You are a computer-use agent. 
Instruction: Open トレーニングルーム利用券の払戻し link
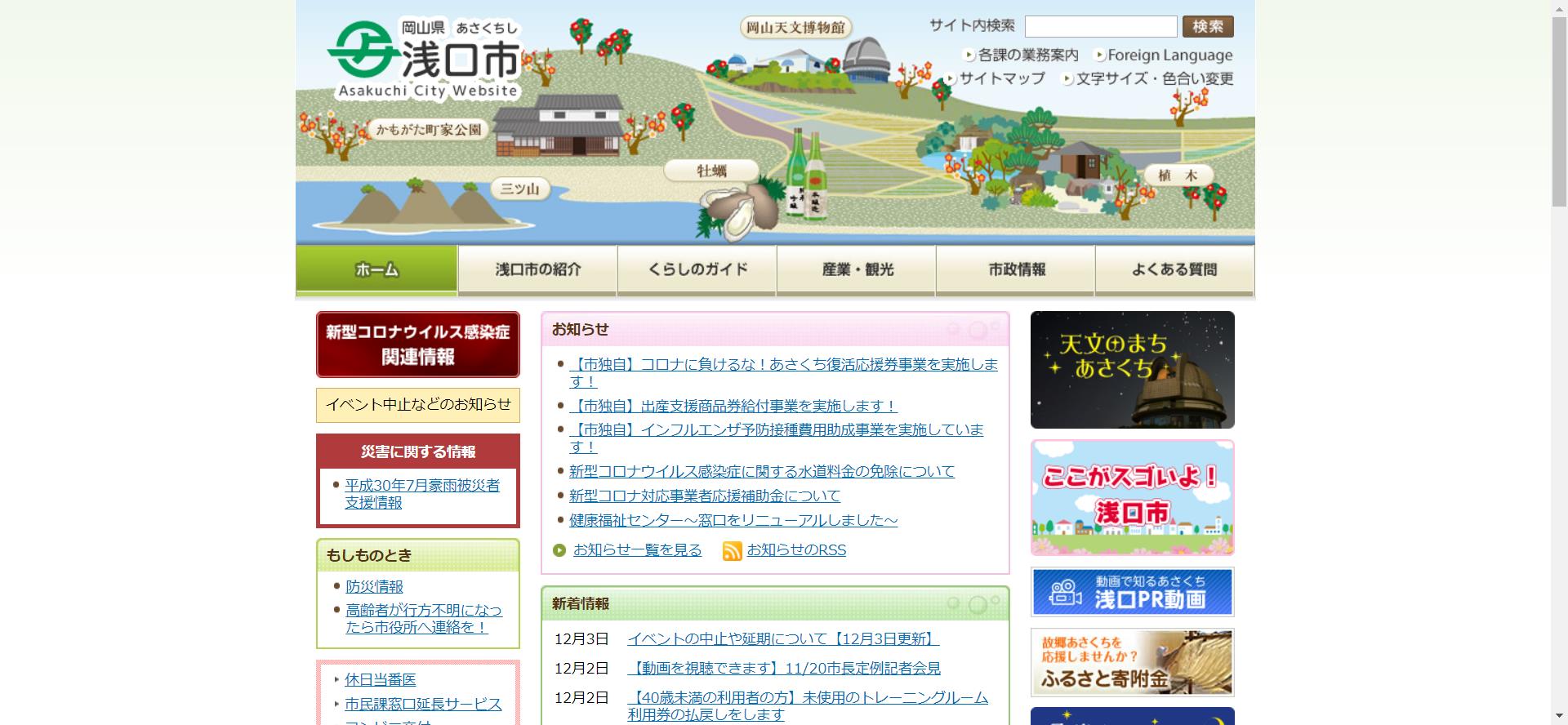[807, 706]
